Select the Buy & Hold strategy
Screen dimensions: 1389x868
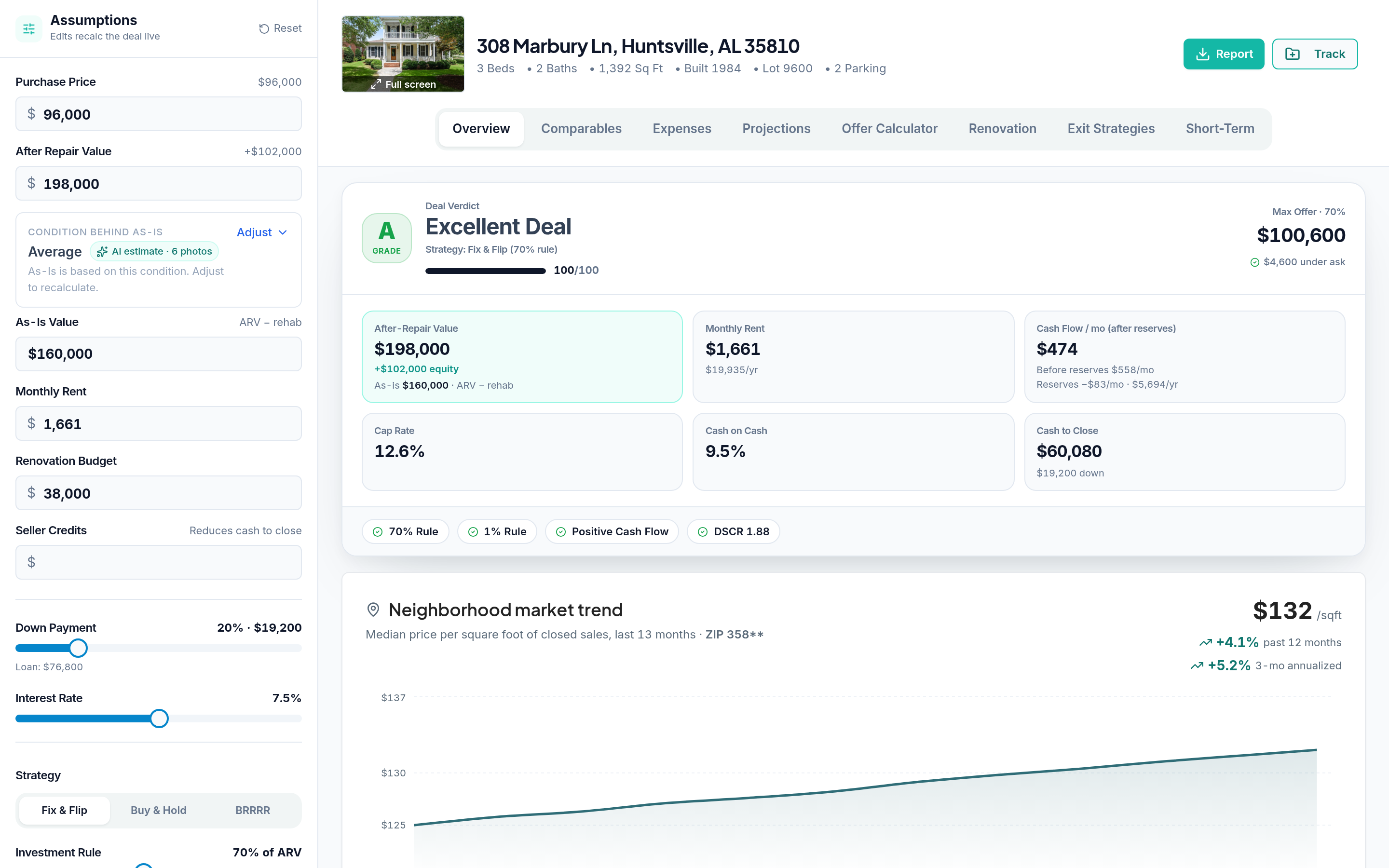point(158,810)
